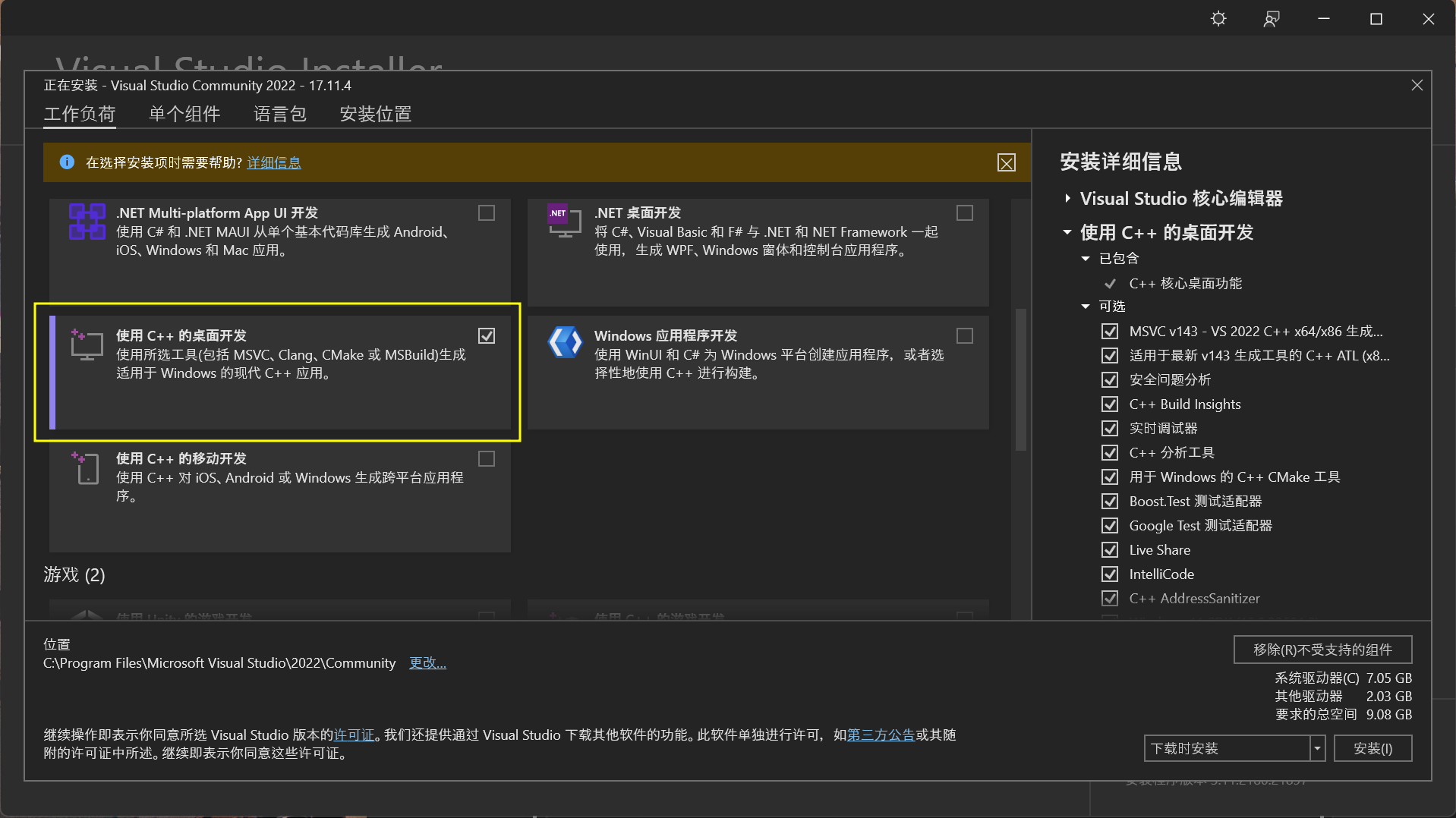Uncheck the C++ desktop development workload
The image size is (1456, 818).
(x=487, y=336)
